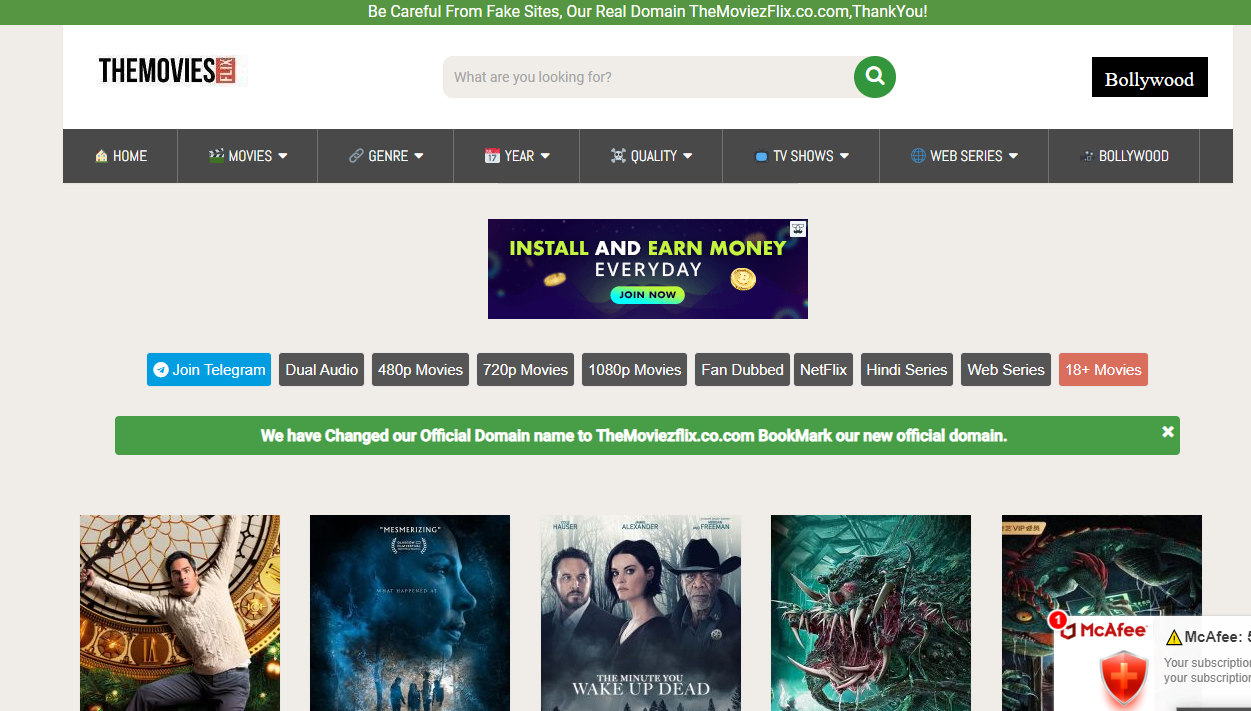Click the Install and Earn Money banner

pos(648,269)
